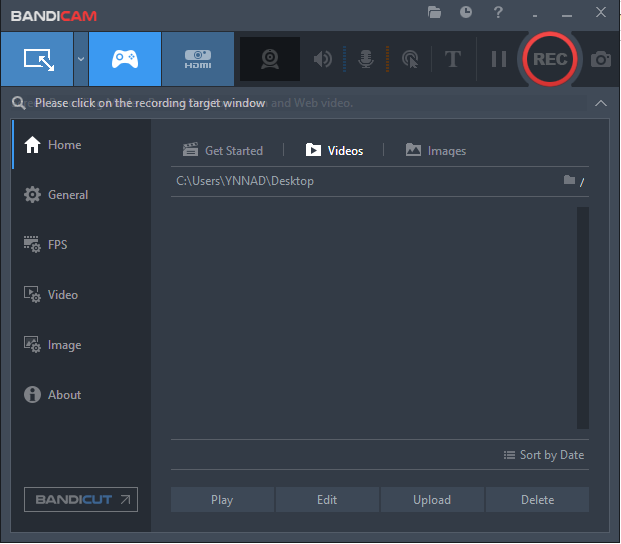Open the folder icon beside the path
Screen dimensions: 621x544
coord(569,180)
